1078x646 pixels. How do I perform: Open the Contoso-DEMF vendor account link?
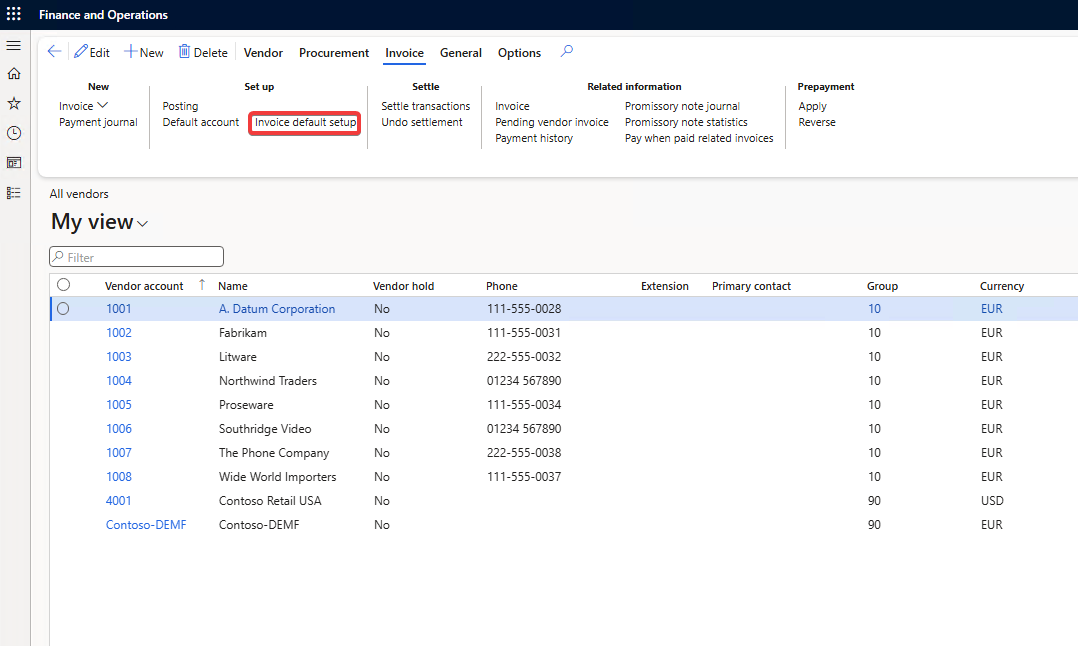click(146, 525)
